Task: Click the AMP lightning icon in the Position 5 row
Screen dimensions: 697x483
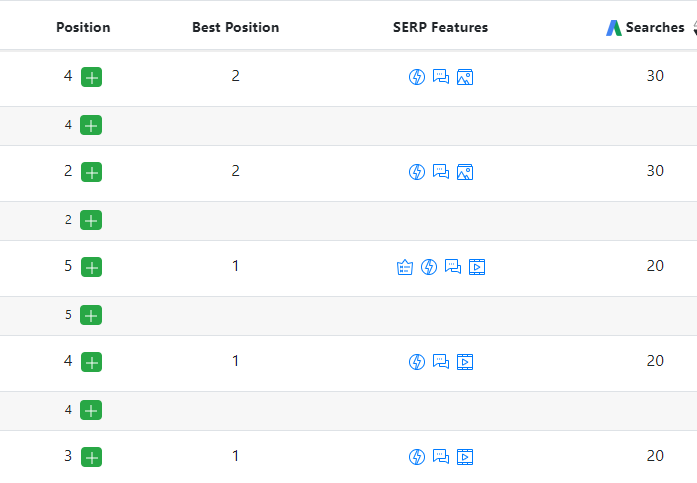Action: (x=429, y=267)
